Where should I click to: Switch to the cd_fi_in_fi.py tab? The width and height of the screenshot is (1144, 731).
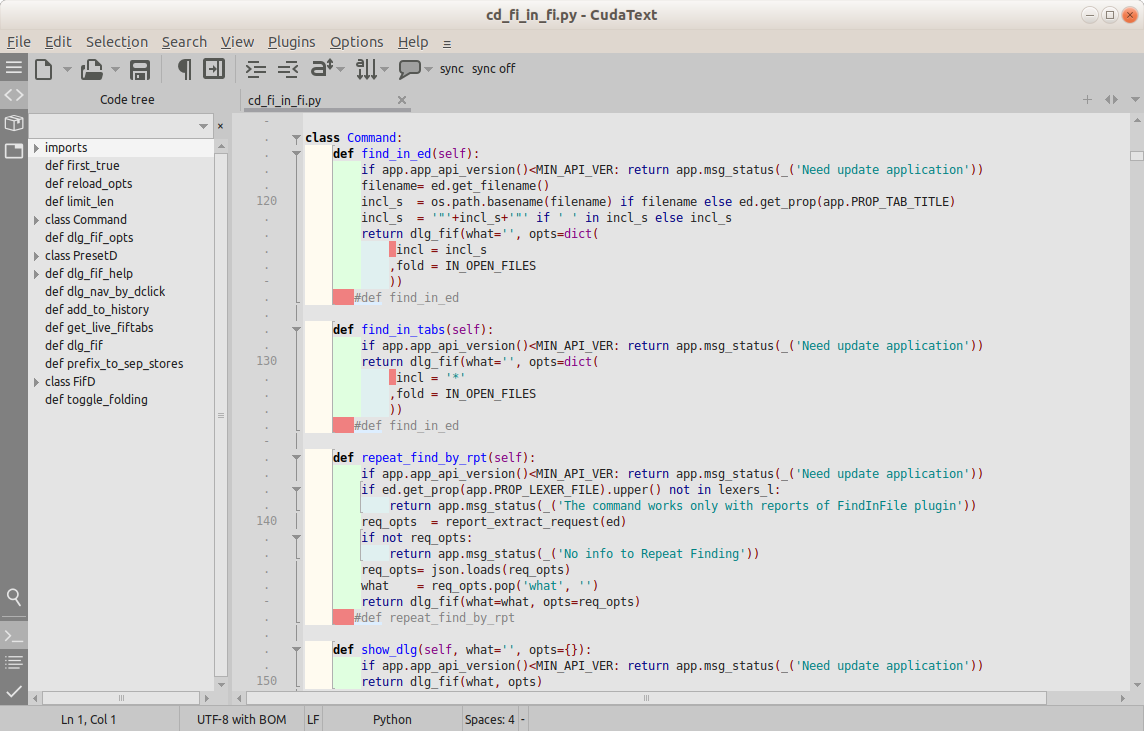[285, 100]
